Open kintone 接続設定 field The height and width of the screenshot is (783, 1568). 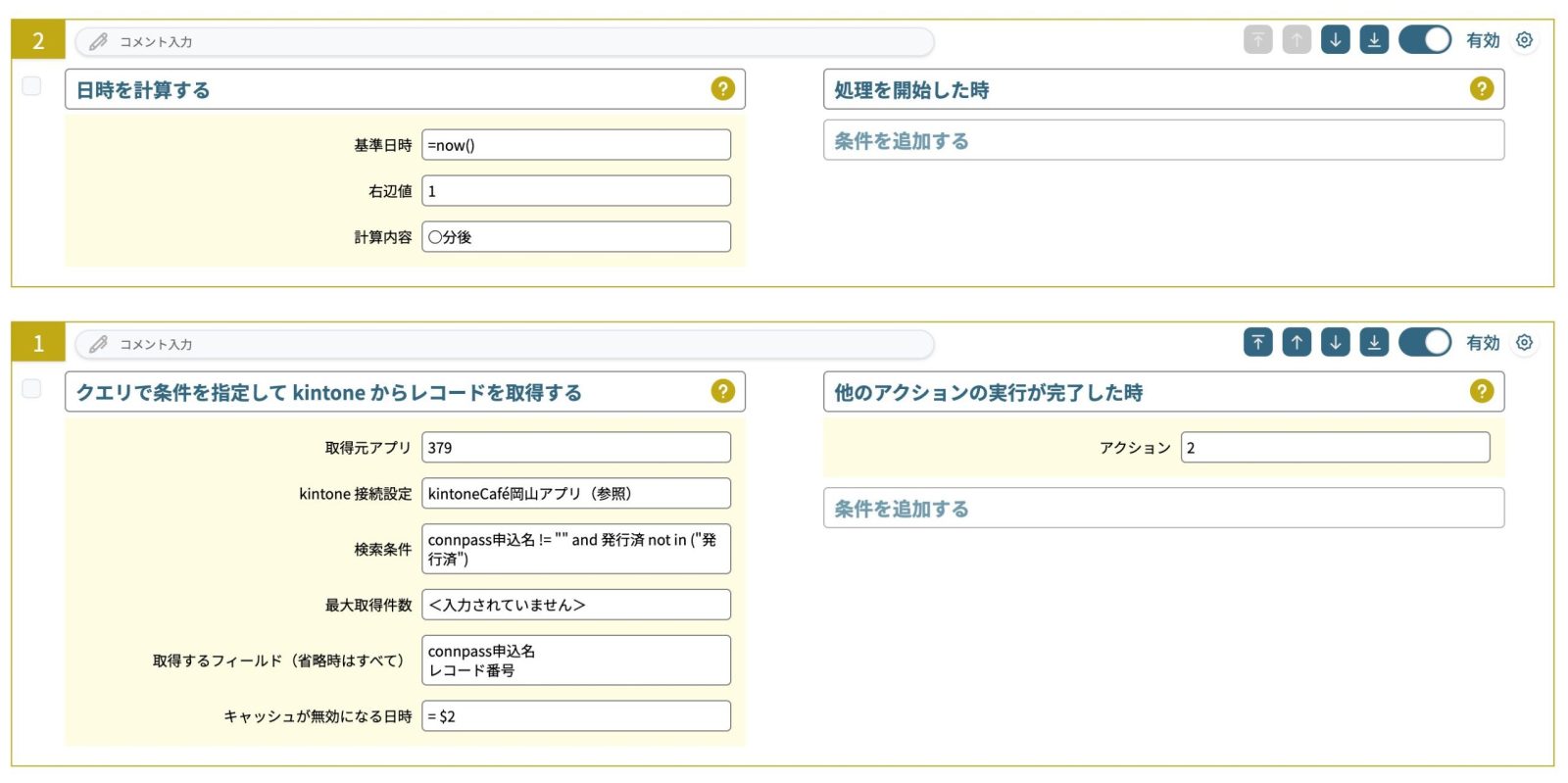pyautogui.click(x=576, y=494)
